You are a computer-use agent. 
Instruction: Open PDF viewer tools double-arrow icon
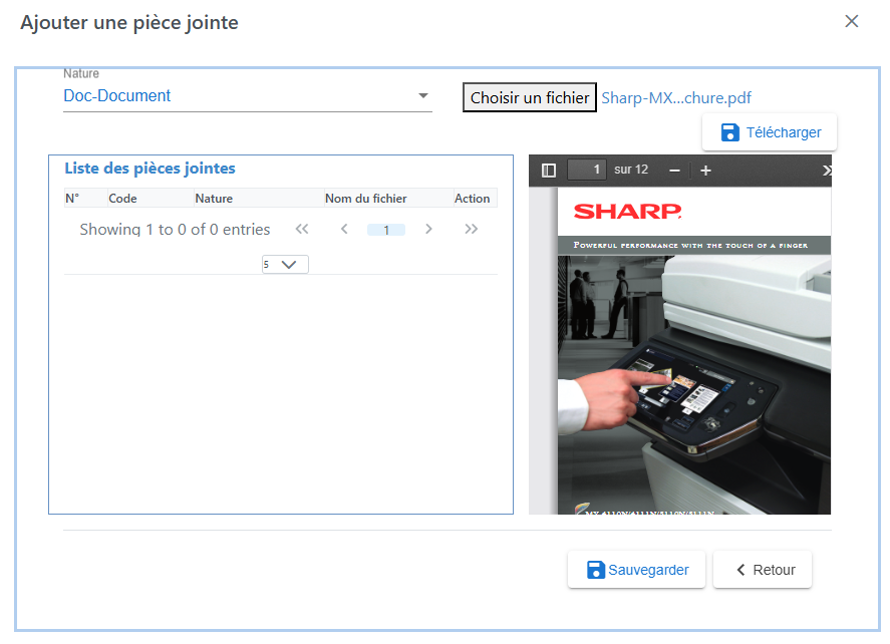pos(826,170)
